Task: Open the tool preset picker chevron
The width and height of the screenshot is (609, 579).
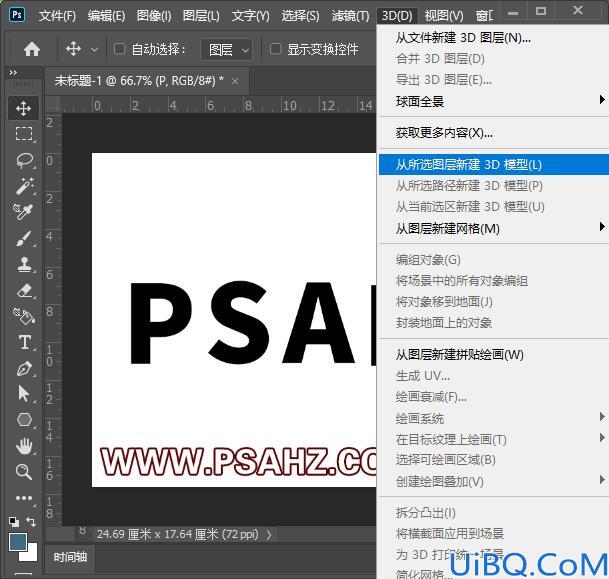Action: point(94,50)
